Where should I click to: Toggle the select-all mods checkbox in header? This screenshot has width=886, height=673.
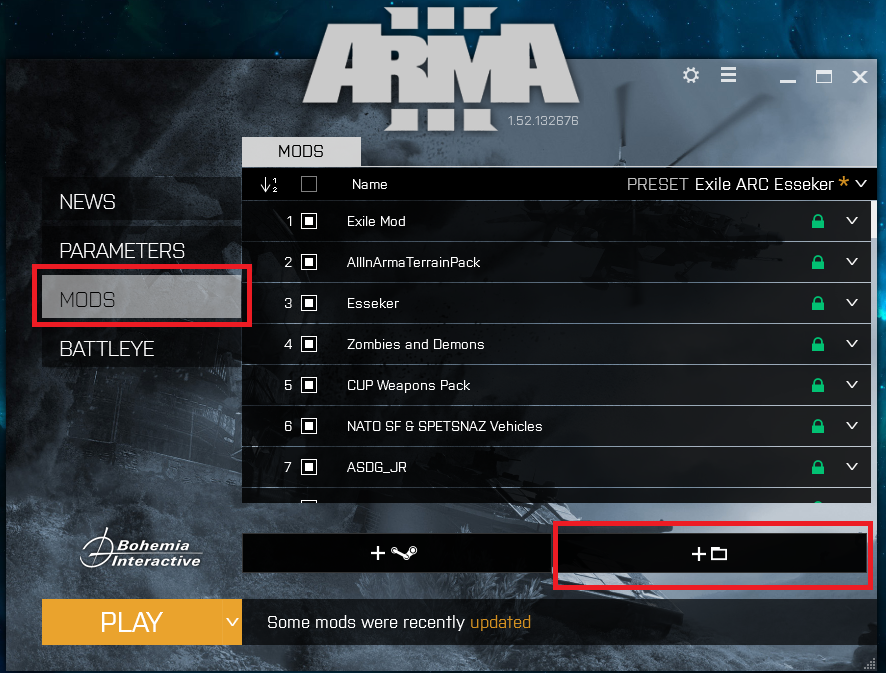309,184
